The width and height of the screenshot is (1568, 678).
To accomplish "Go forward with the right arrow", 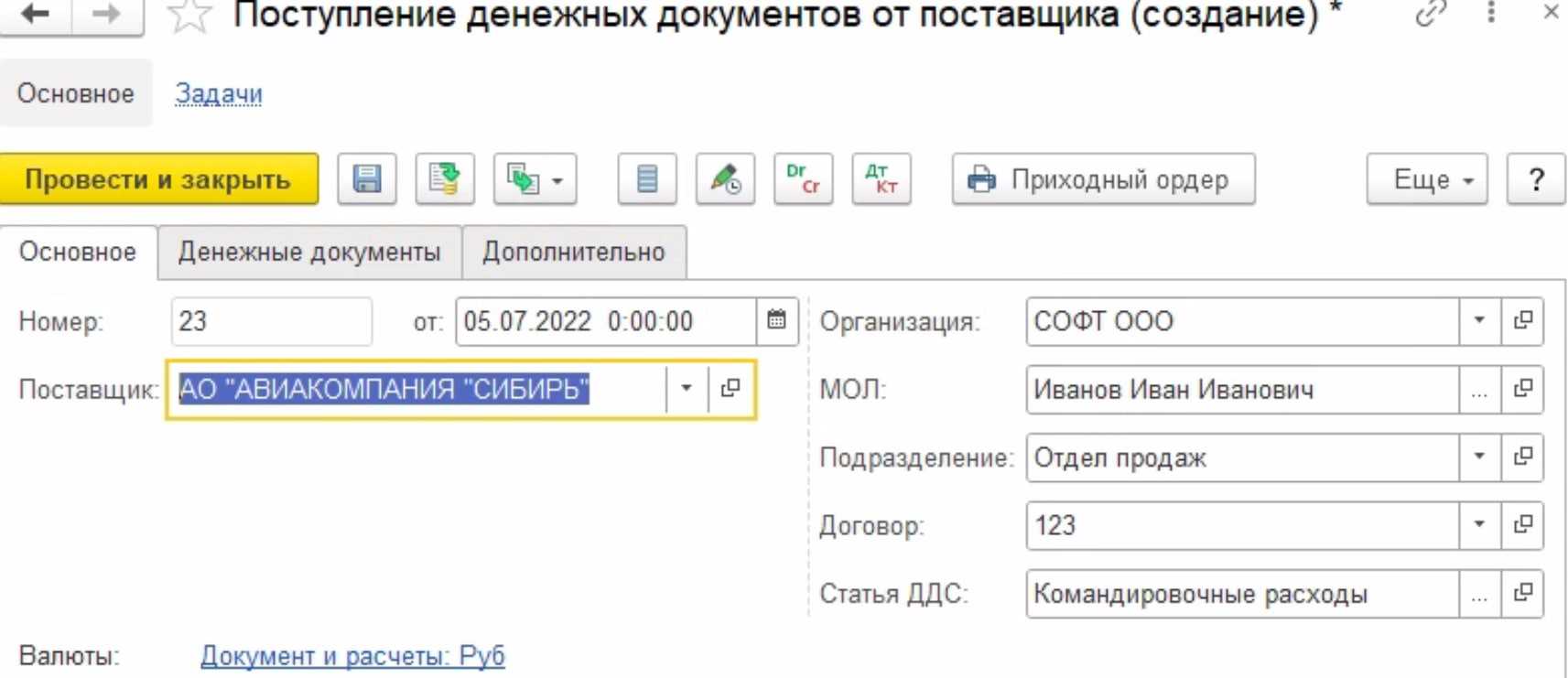I will point(107,15).
